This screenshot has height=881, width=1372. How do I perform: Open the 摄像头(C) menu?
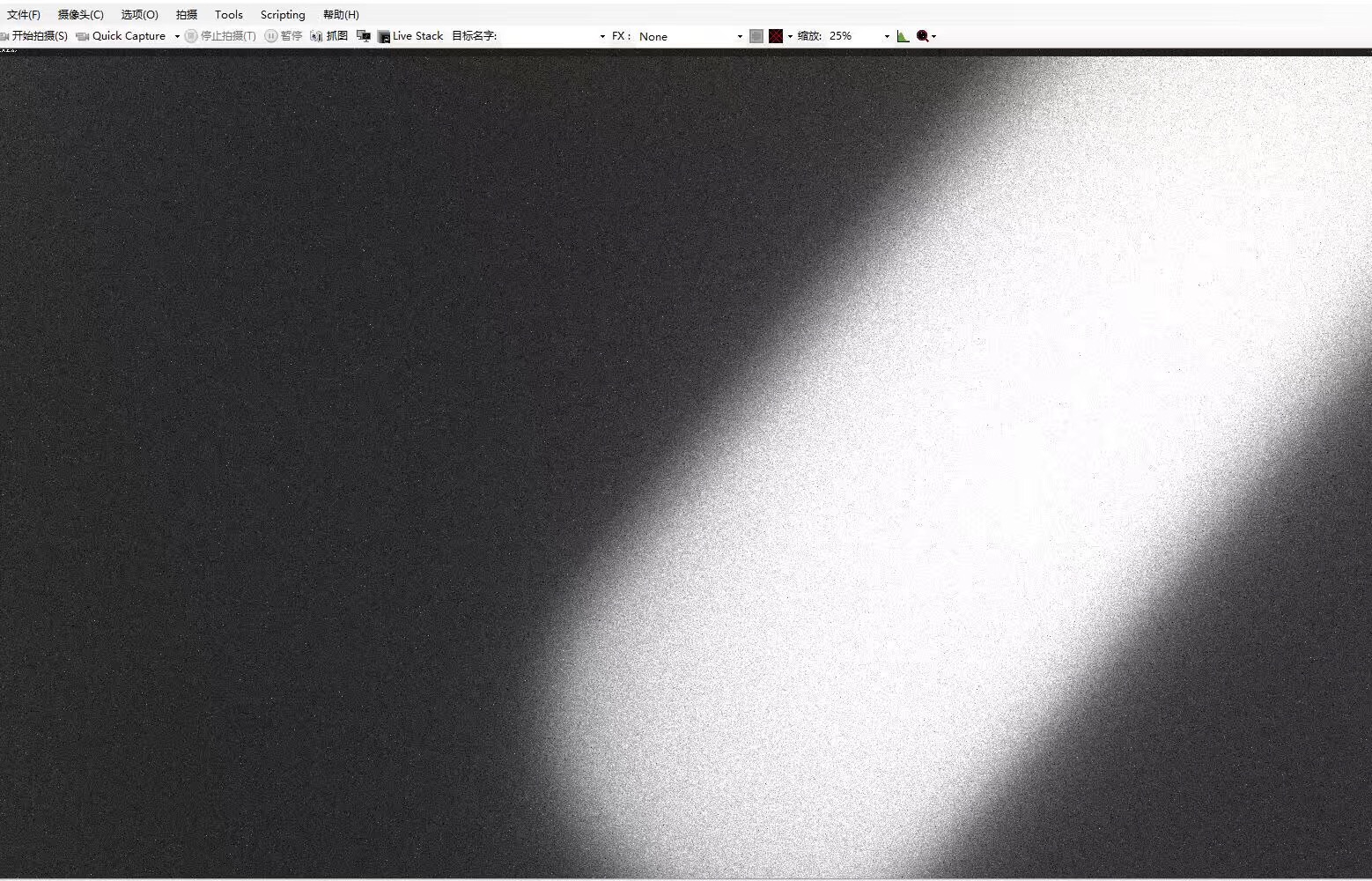pyautogui.click(x=80, y=15)
